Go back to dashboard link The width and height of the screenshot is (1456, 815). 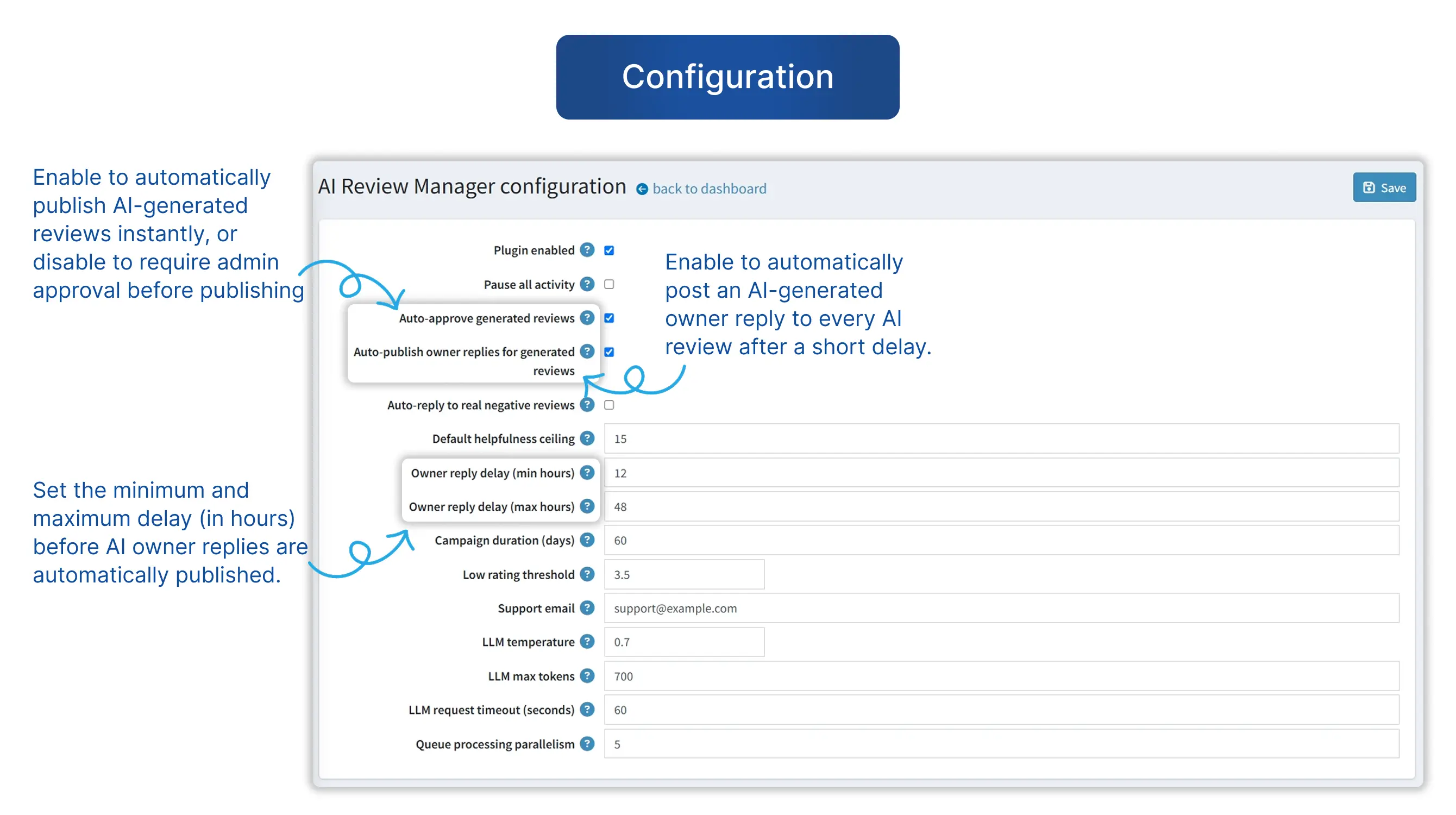(701, 188)
